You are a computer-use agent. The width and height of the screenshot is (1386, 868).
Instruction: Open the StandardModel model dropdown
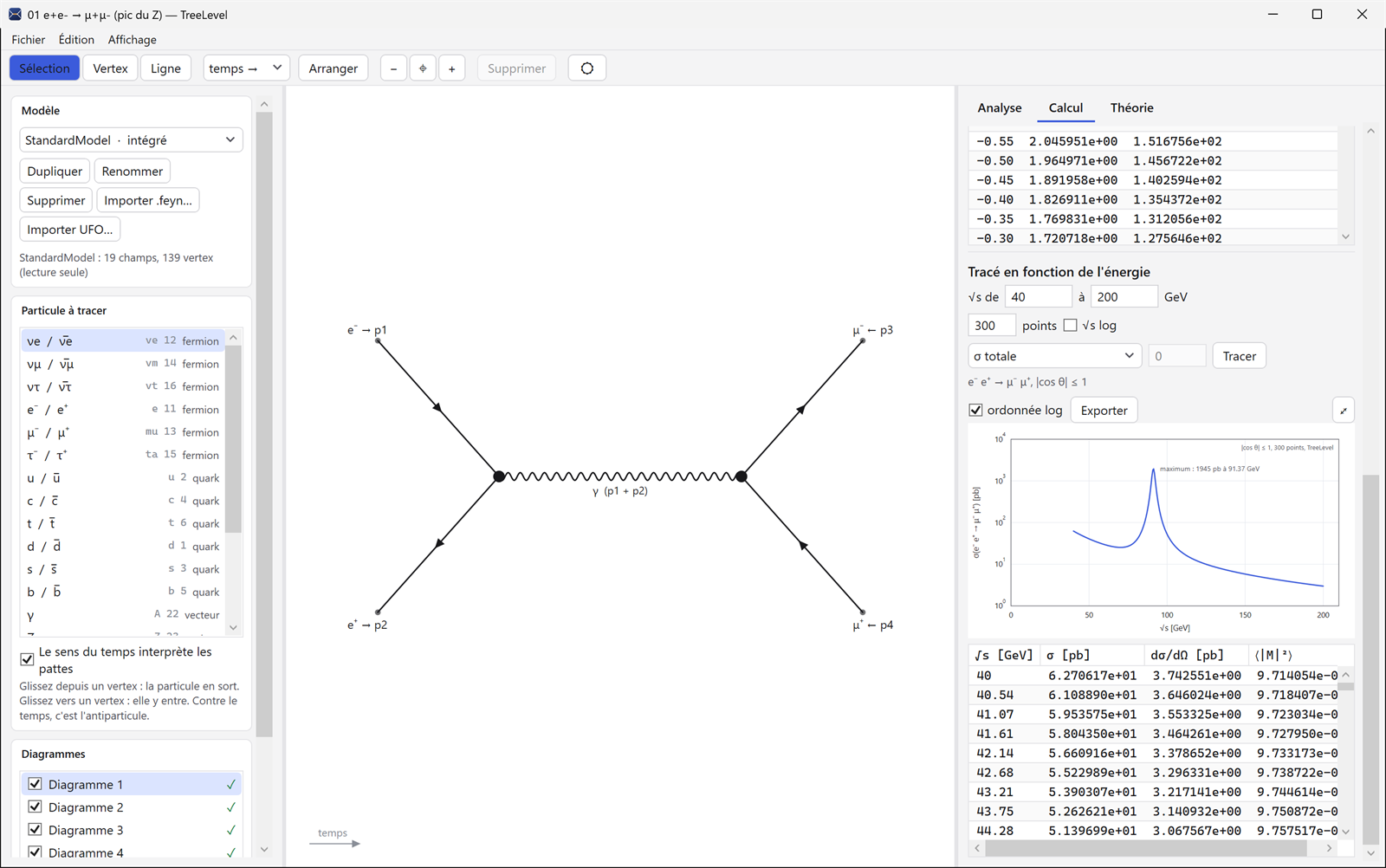tap(131, 140)
